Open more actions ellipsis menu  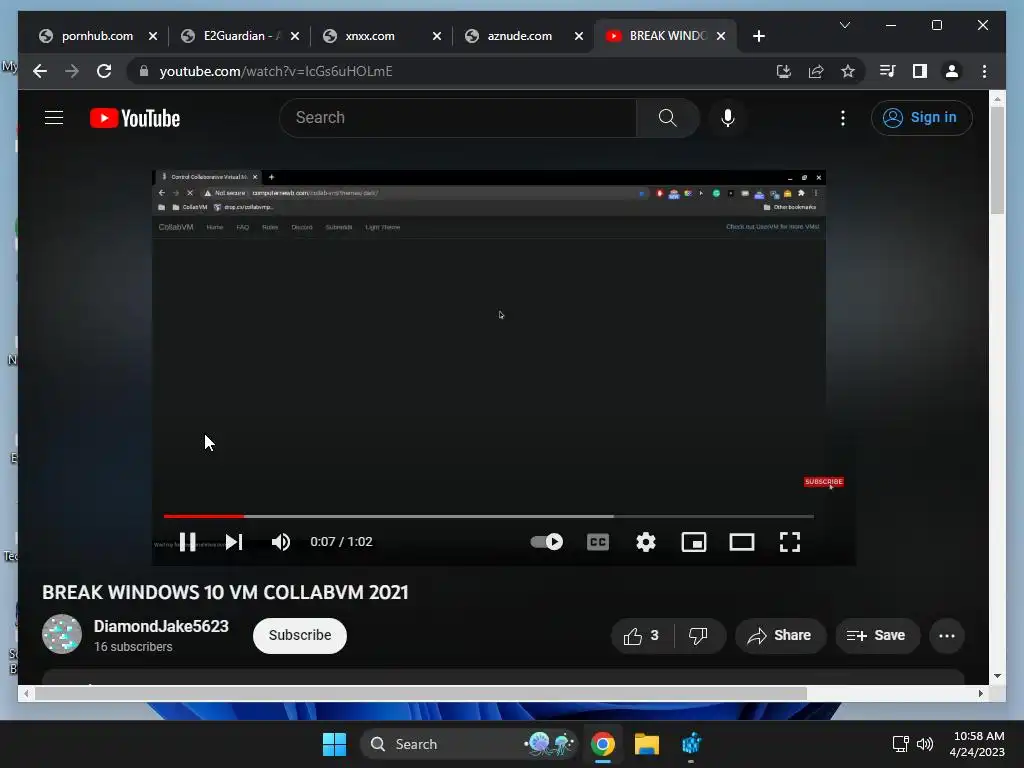coord(947,636)
